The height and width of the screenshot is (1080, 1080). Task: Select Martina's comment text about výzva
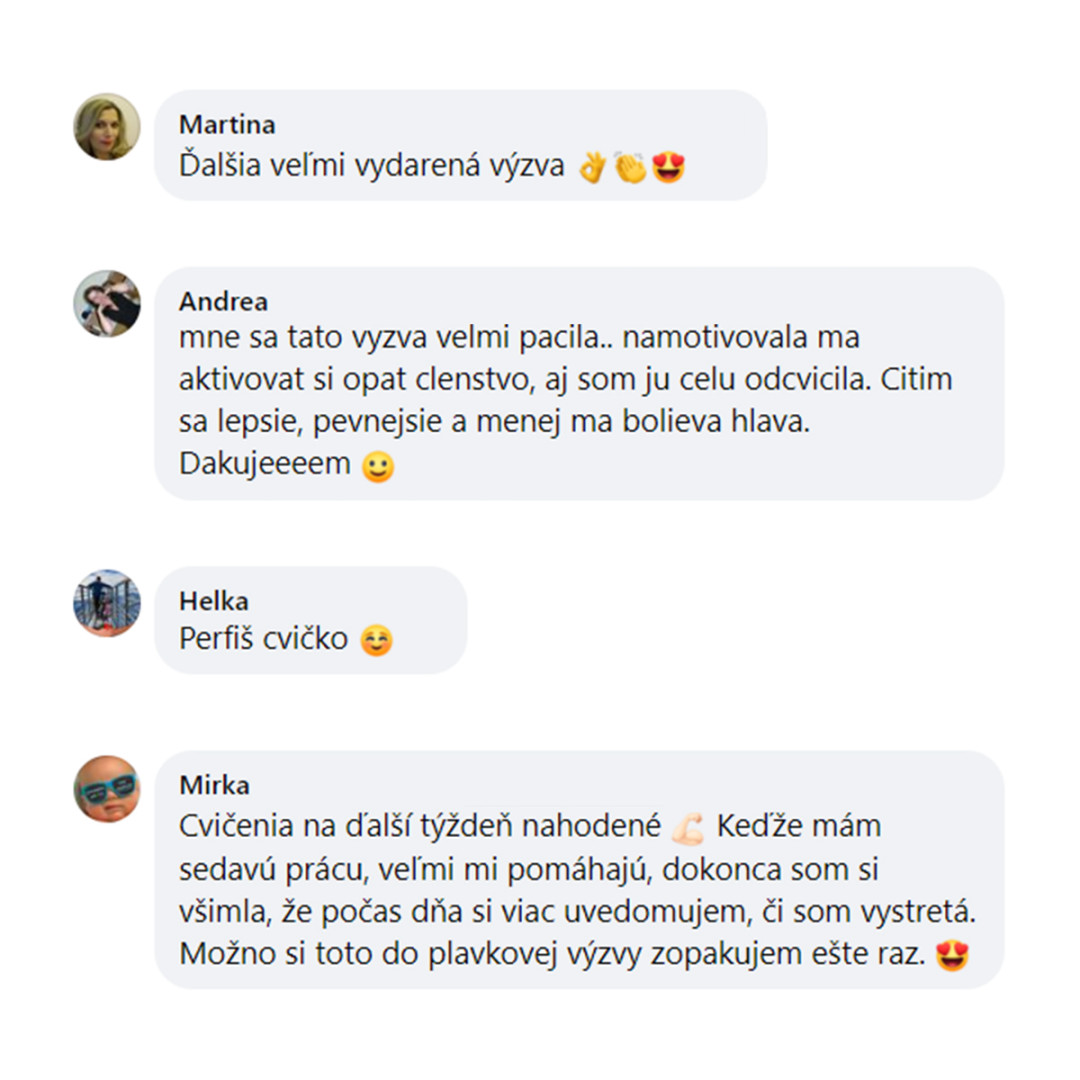coord(372,166)
